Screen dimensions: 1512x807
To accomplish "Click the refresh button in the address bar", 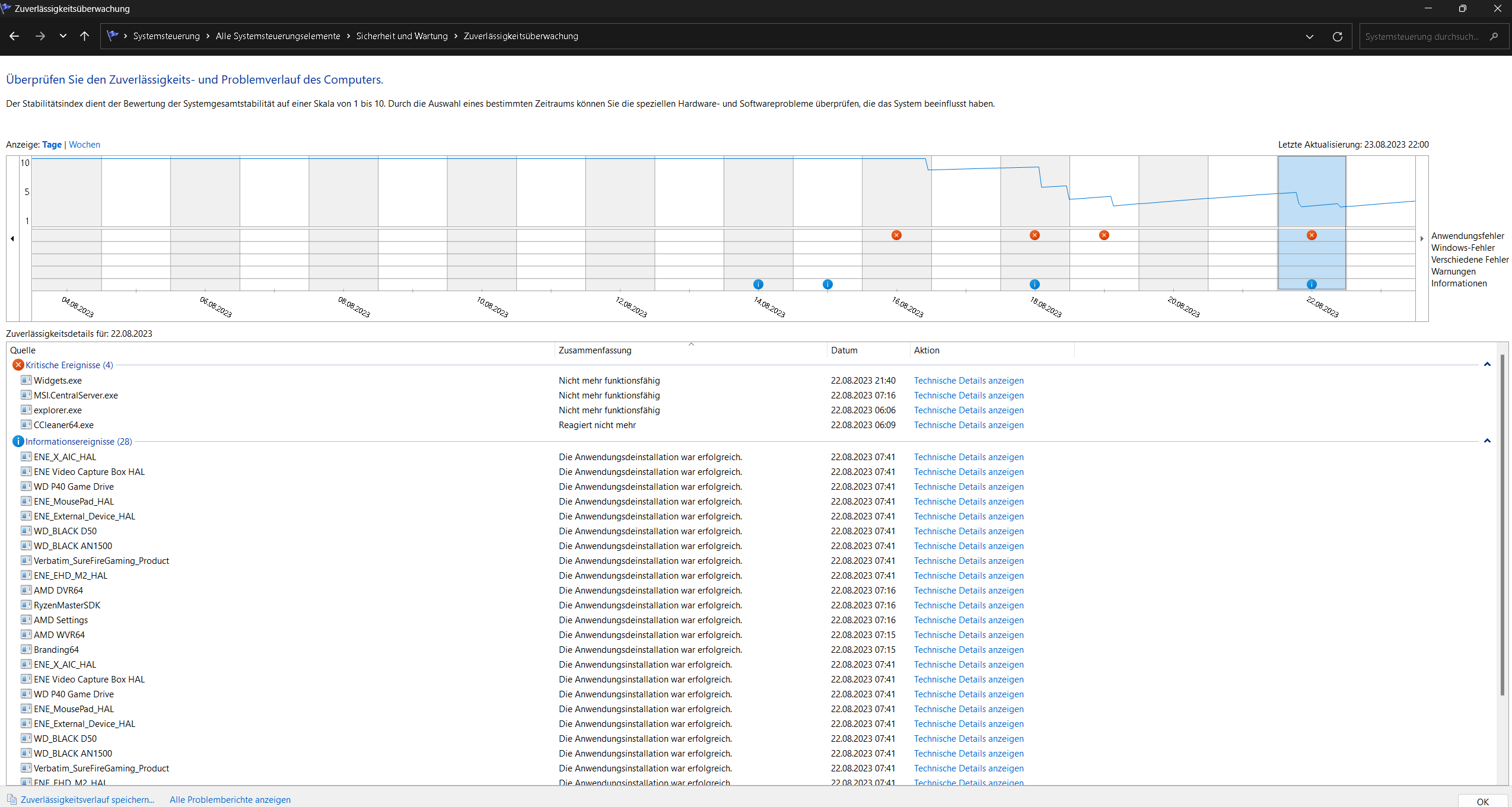I will (x=1338, y=37).
